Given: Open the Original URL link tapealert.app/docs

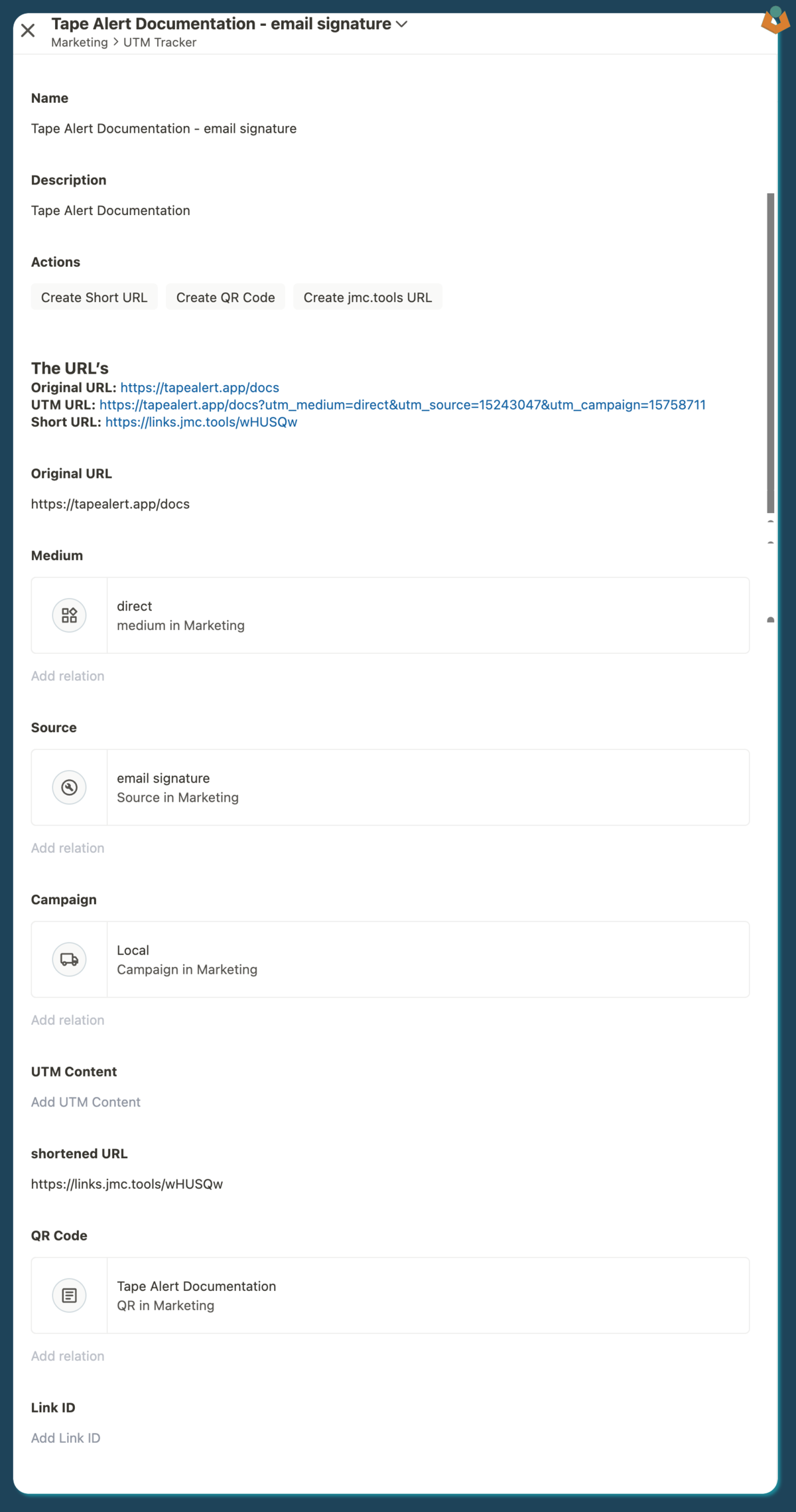Looking at the screenshot, I should [200, 388].
